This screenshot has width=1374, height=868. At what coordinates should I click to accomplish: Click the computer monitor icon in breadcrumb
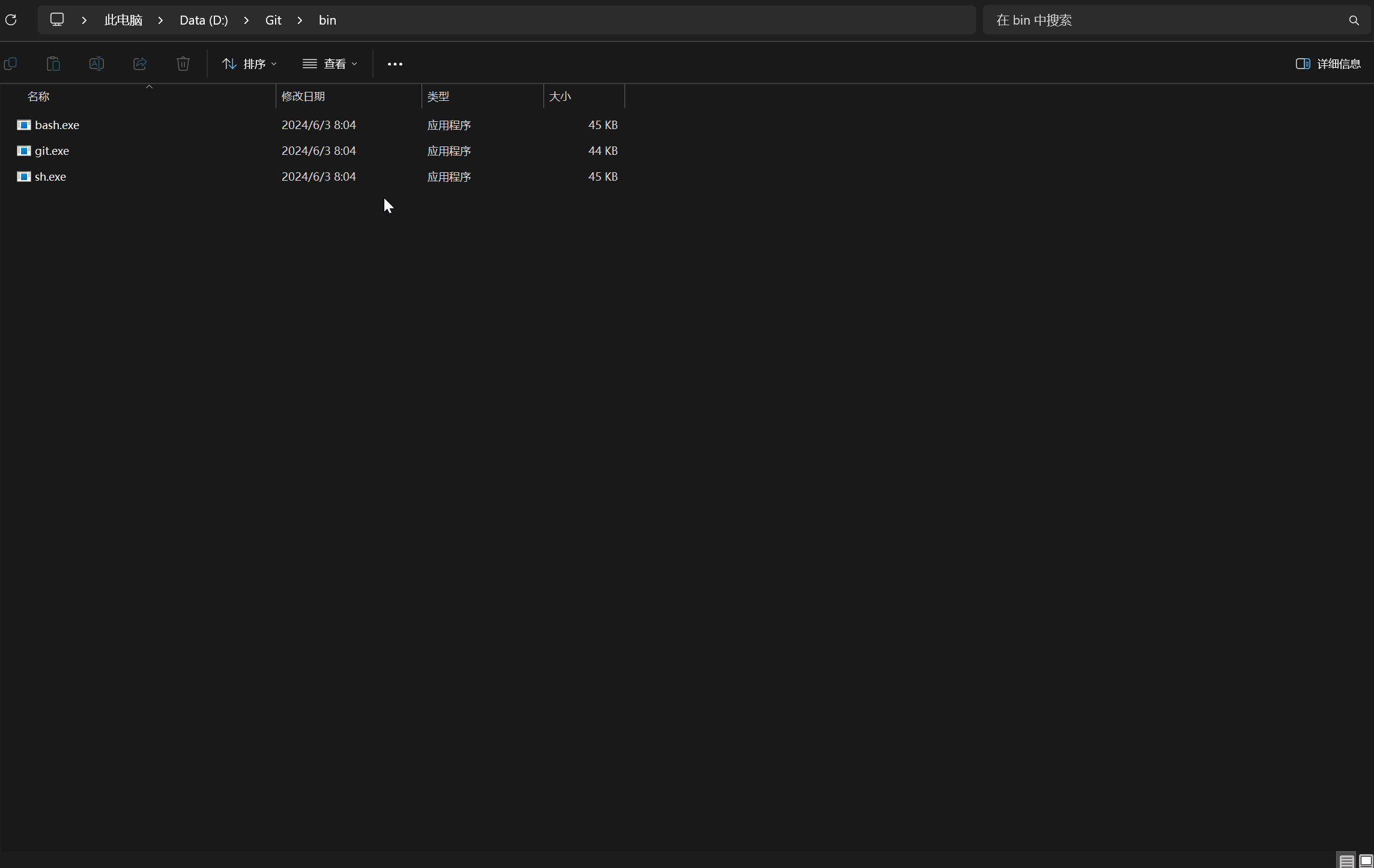57,20
